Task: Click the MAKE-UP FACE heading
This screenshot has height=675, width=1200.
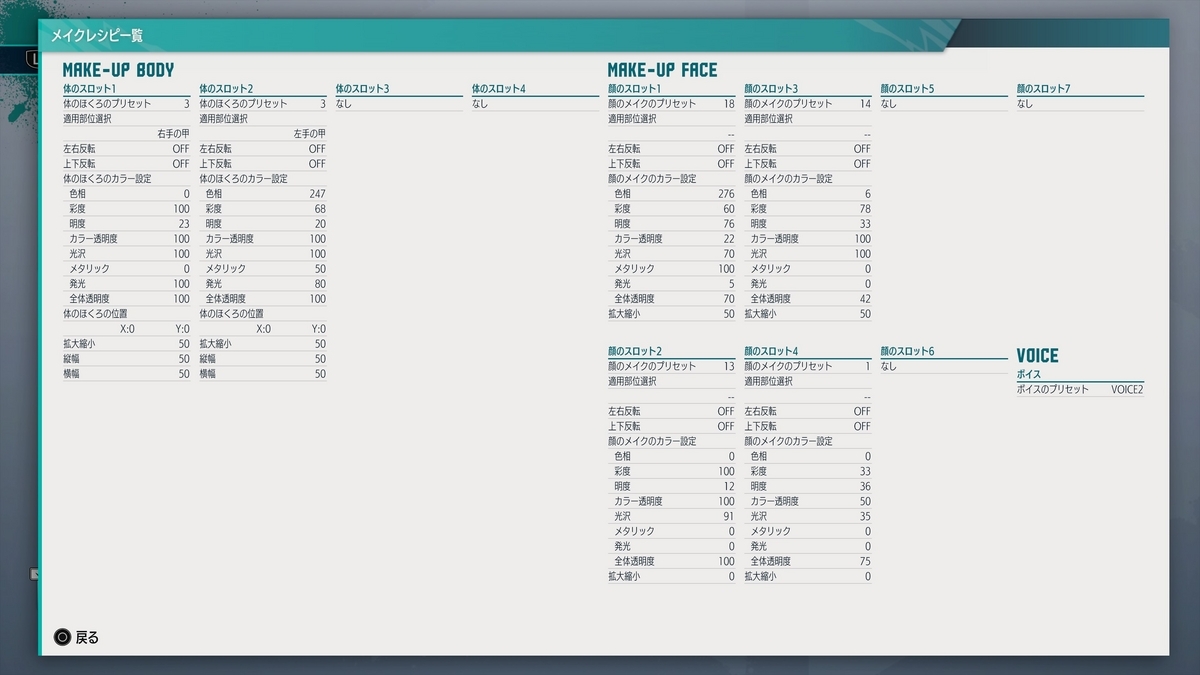Action: 663,70
